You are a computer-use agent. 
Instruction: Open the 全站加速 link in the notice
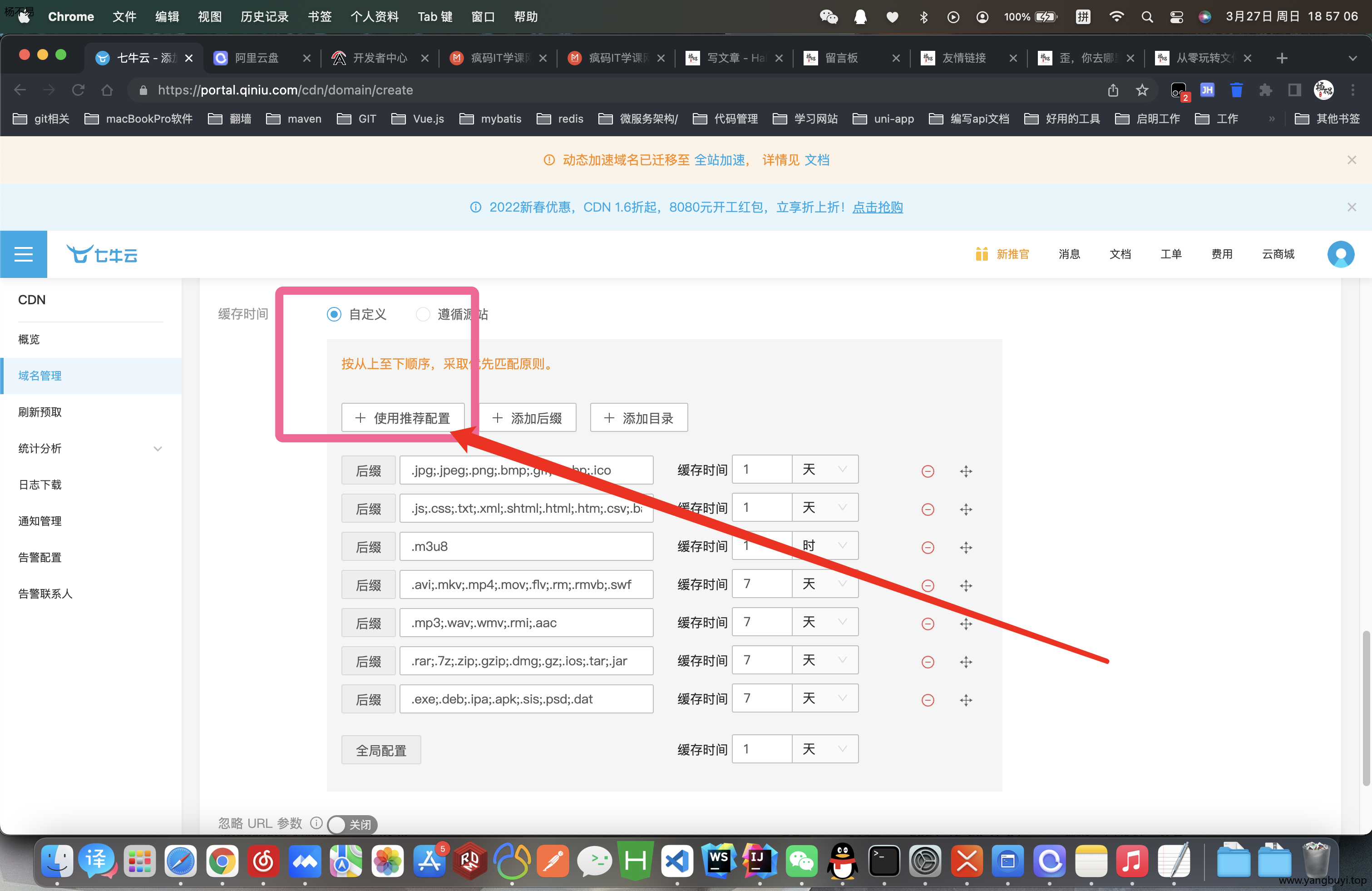pos(720,160)
